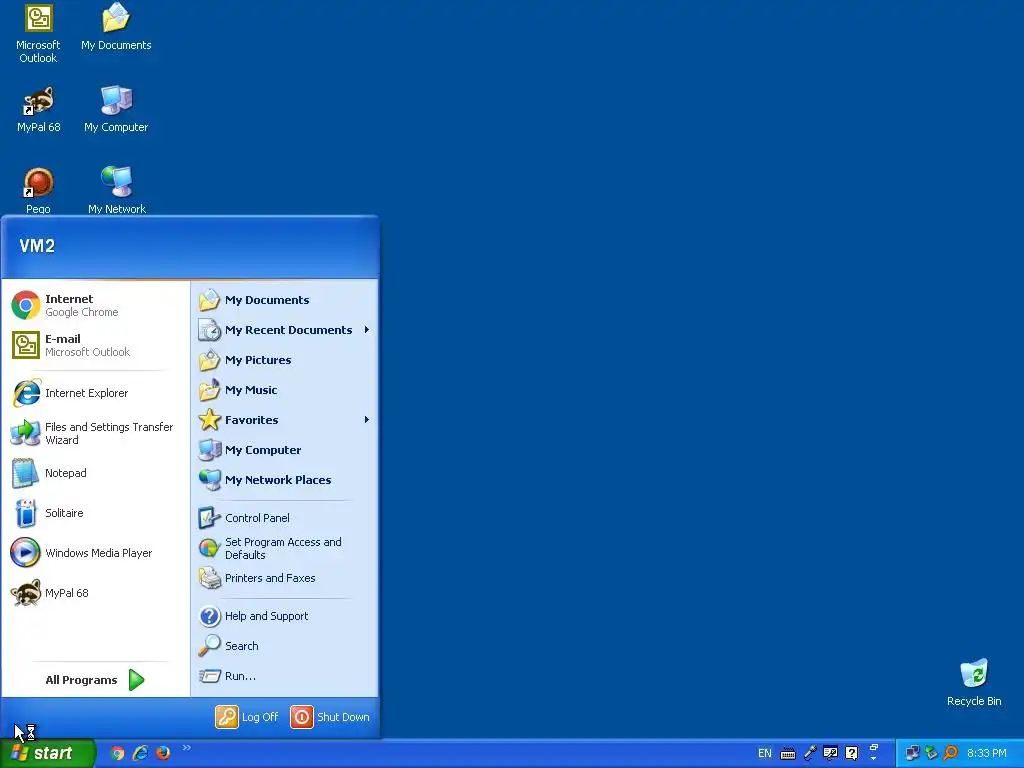Screen dimensions: 1024x768
Task: Click the Log Off button
Action: pos(247,716)
